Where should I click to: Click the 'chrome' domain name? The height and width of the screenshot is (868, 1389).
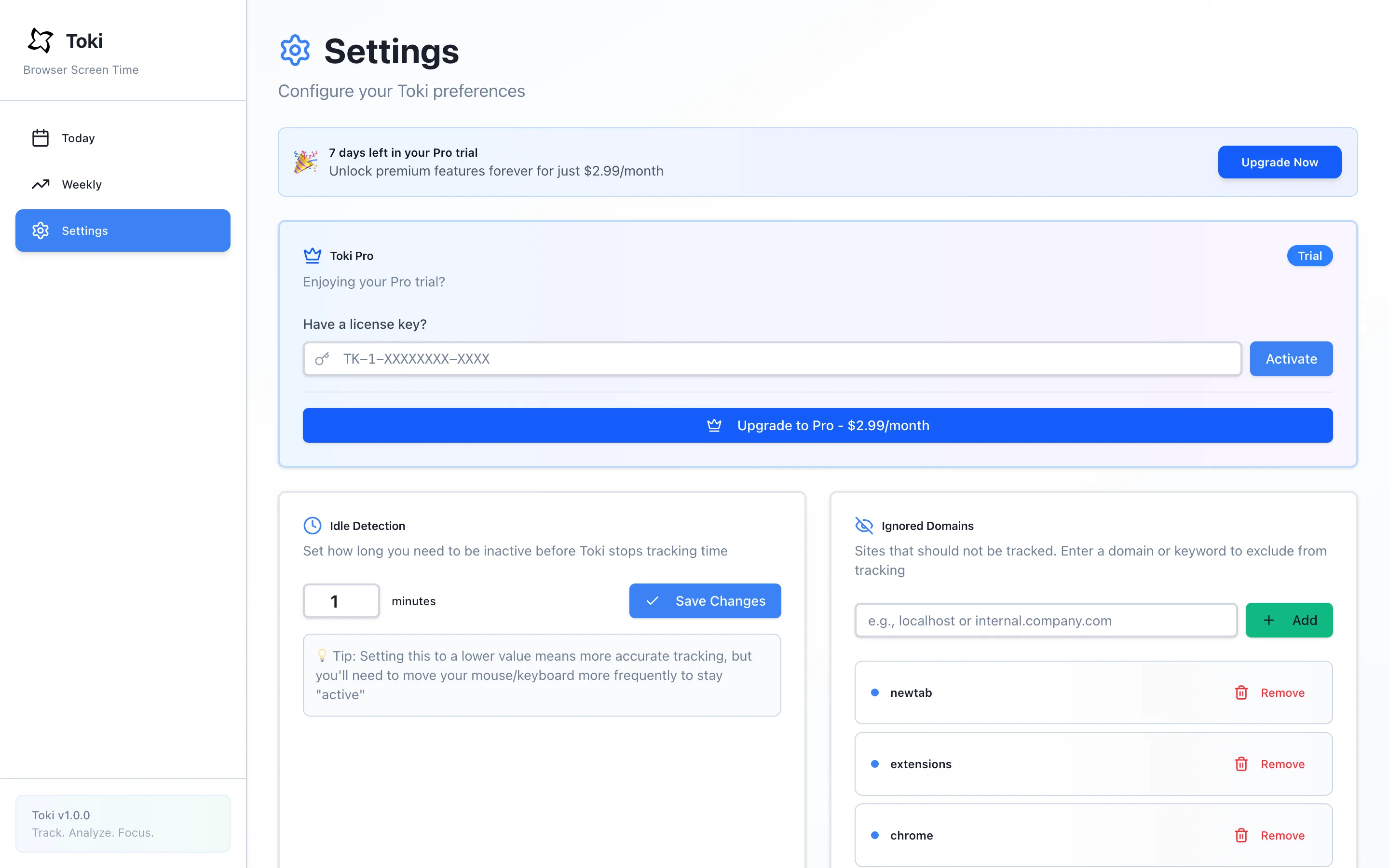(x=912, y=835)
